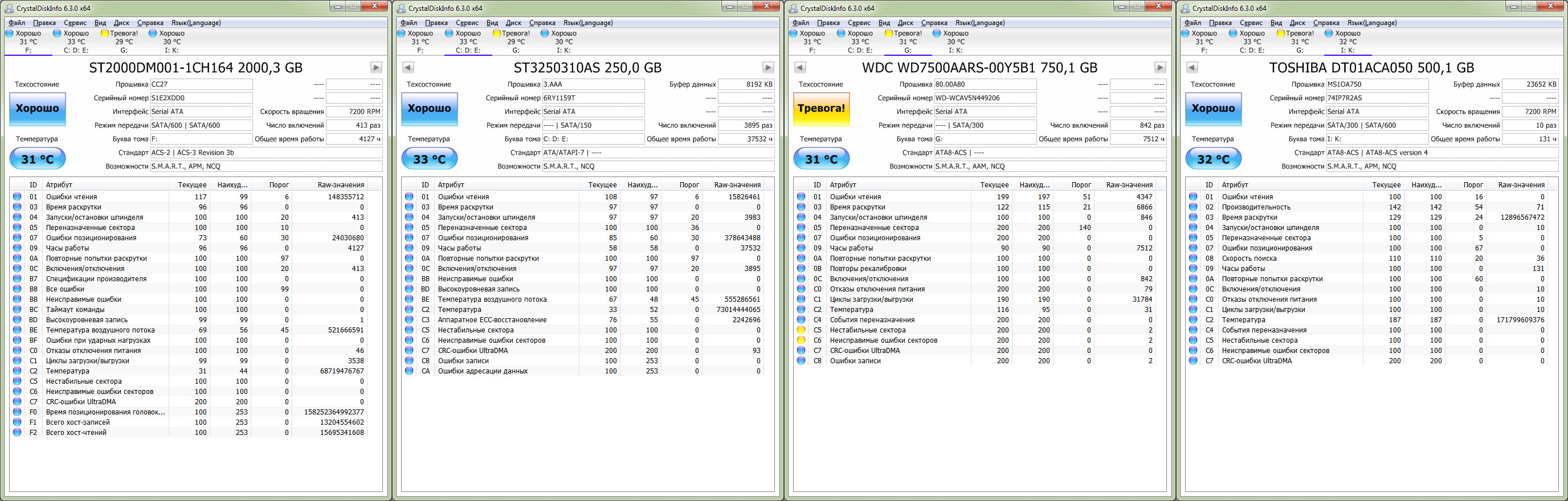Click 31 °C temperature button in WDC window
1568x501 pixels.
pyautogui.click(x=821, y=159)
